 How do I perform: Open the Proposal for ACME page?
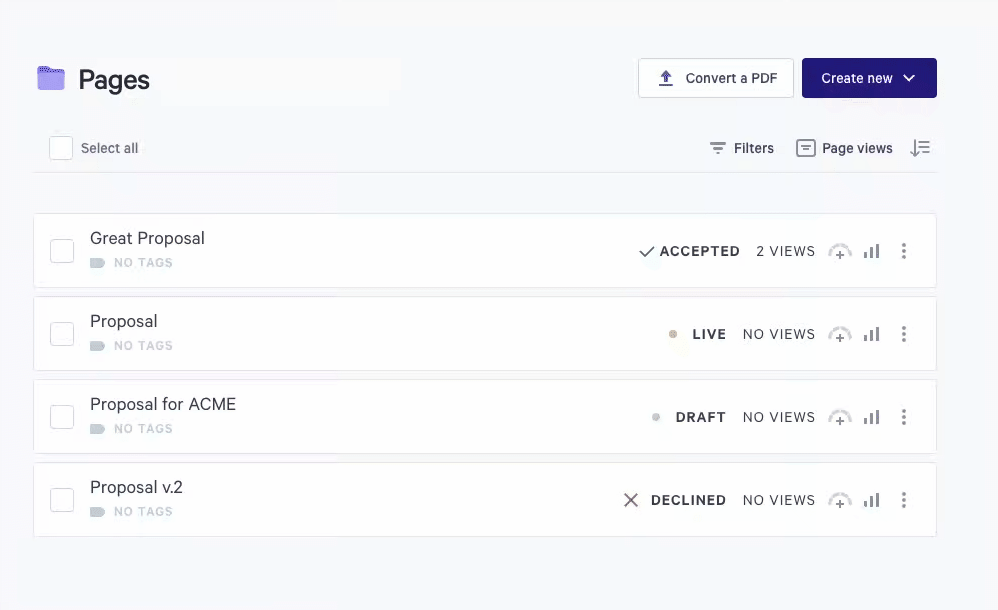[x=163, y=404]
